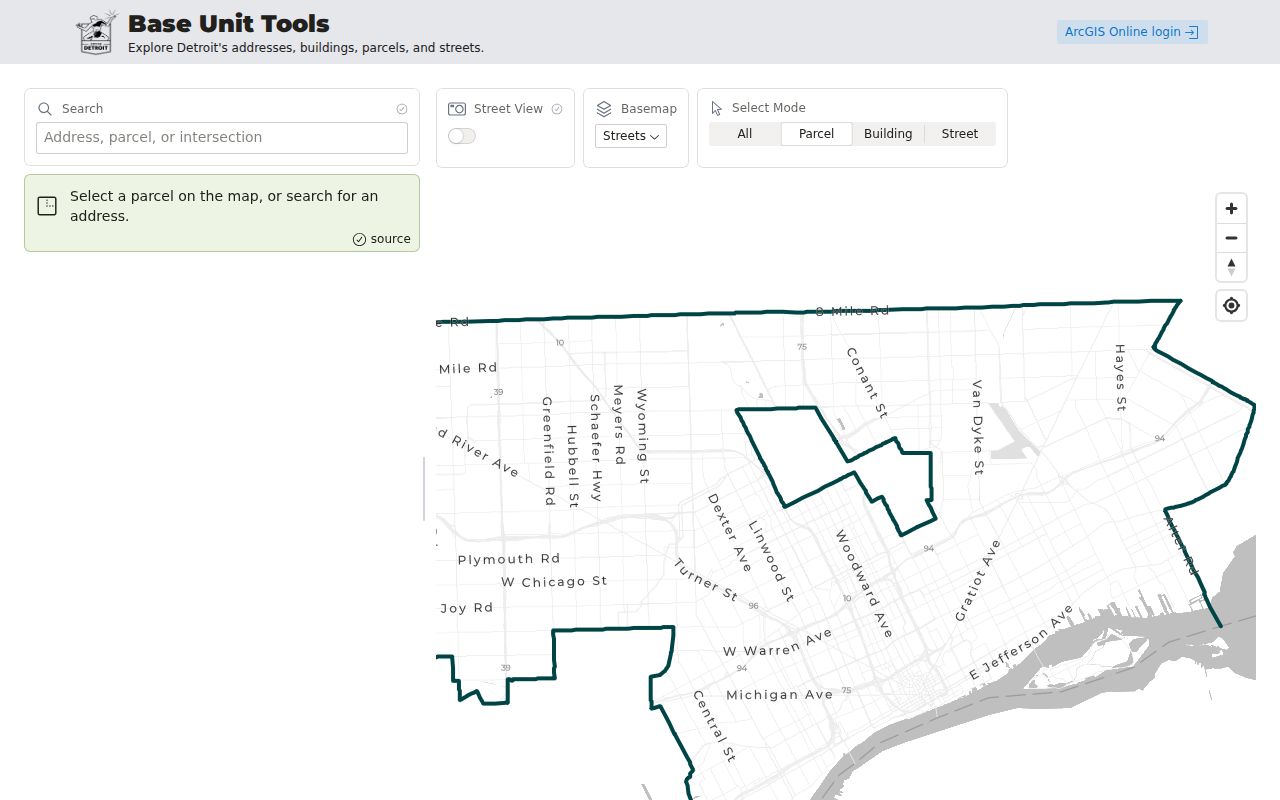Click the Street View camera icon
Screen dimensions: 1280x800
coord(457,109)
